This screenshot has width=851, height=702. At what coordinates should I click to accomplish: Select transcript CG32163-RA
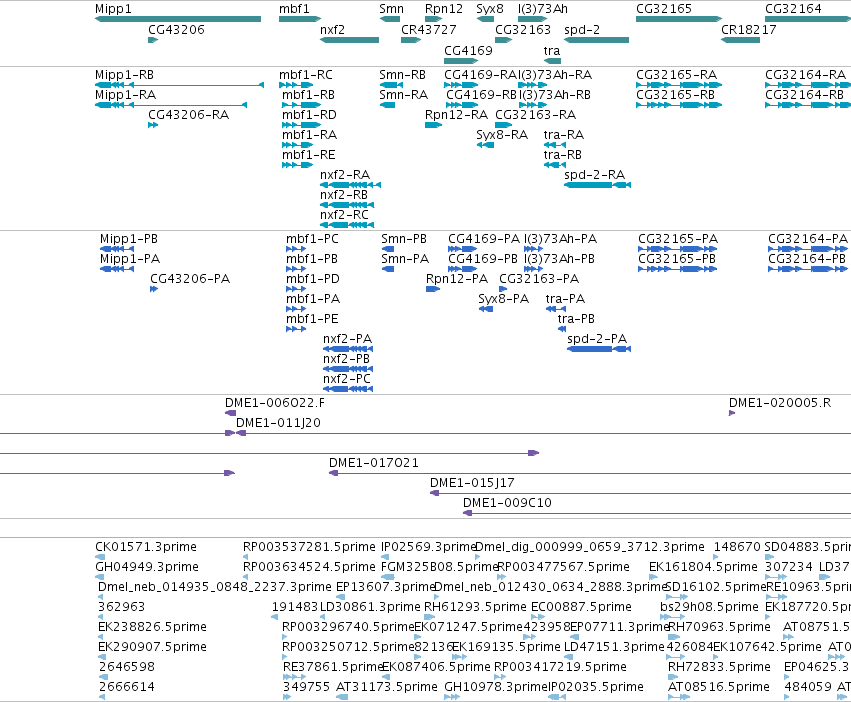(504, 125)
